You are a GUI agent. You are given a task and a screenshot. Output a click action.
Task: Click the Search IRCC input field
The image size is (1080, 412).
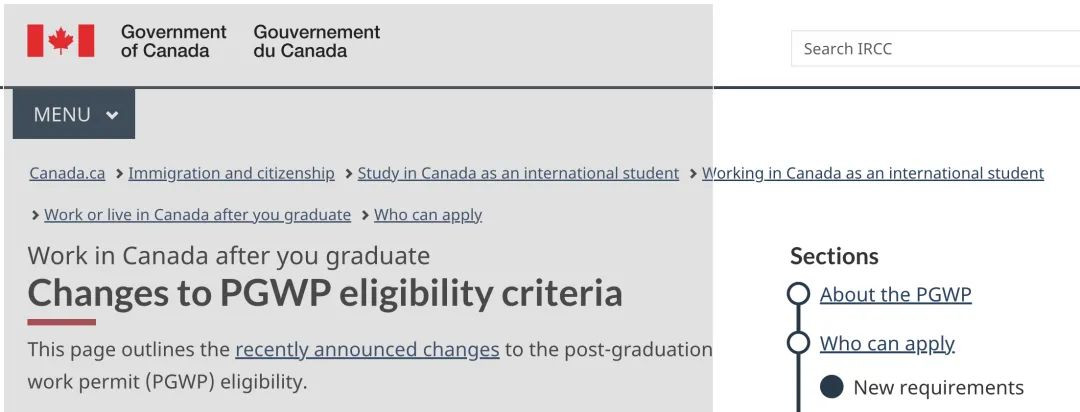pyautogui.click(x=935, y=49)
